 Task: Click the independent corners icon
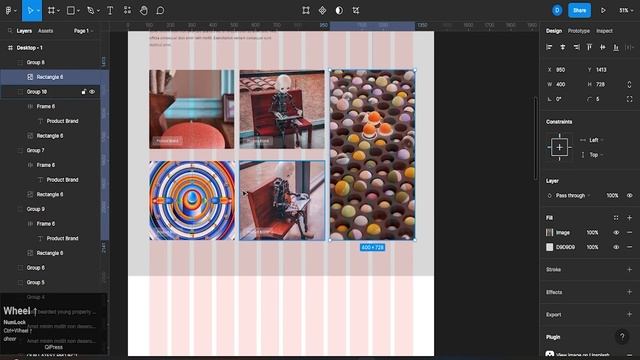point(629,99)
